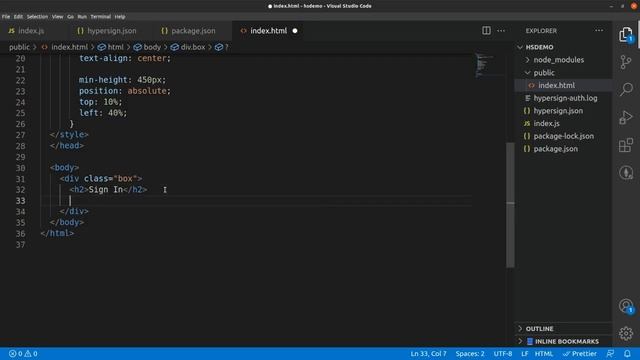Open the Run menu
Image resolution: width=640 pixels, height=360 pixels.
point(82,17)
